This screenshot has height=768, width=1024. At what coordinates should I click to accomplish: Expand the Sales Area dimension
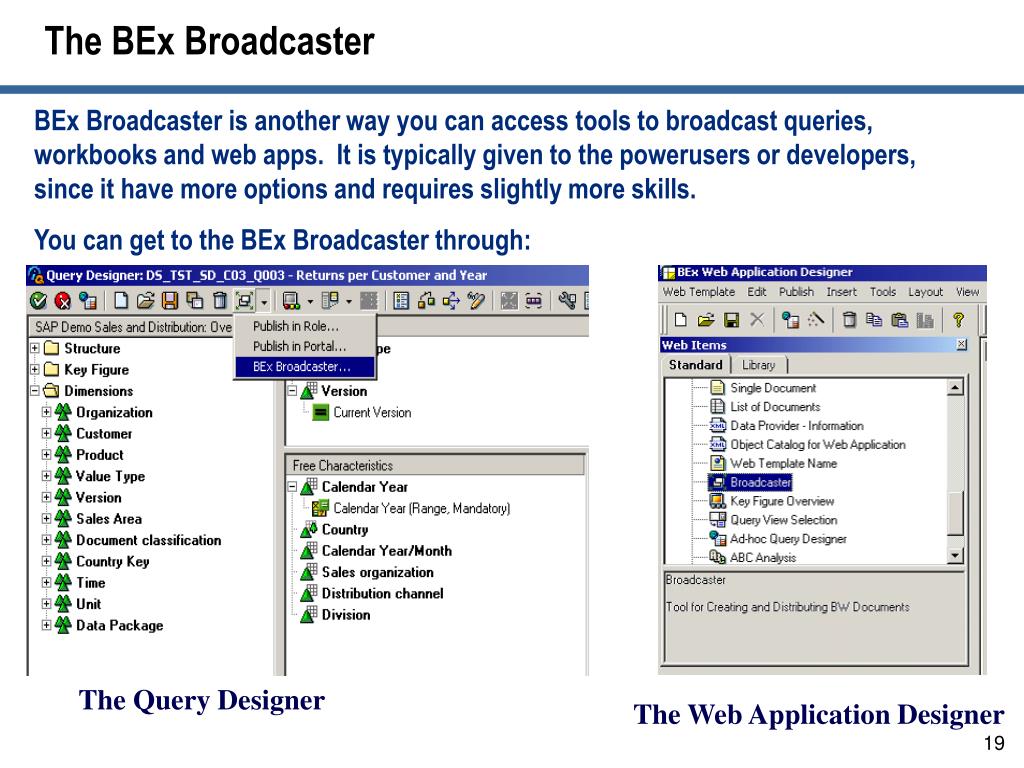pos(46,519)
